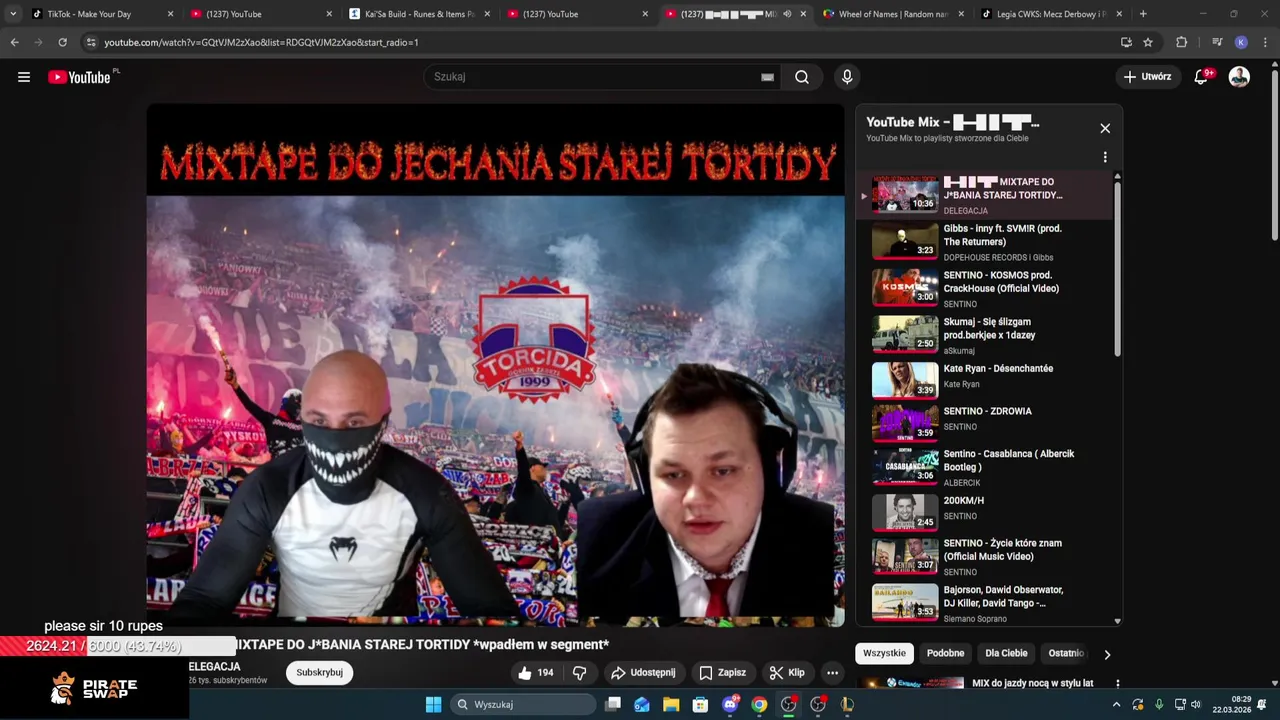Screen dimensions: 1280x720
Task: Subscribe with the Subskrybuj button
Action: coord(319,673)
